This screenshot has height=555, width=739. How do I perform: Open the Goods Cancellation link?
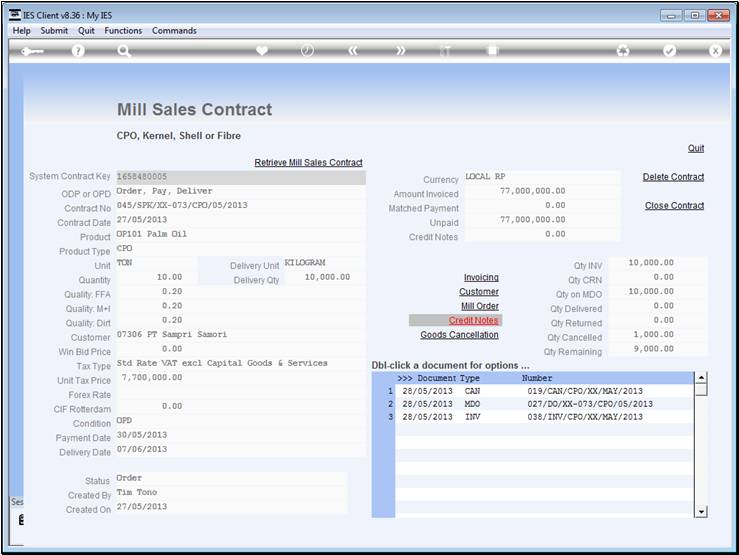(x=460, y=335)
